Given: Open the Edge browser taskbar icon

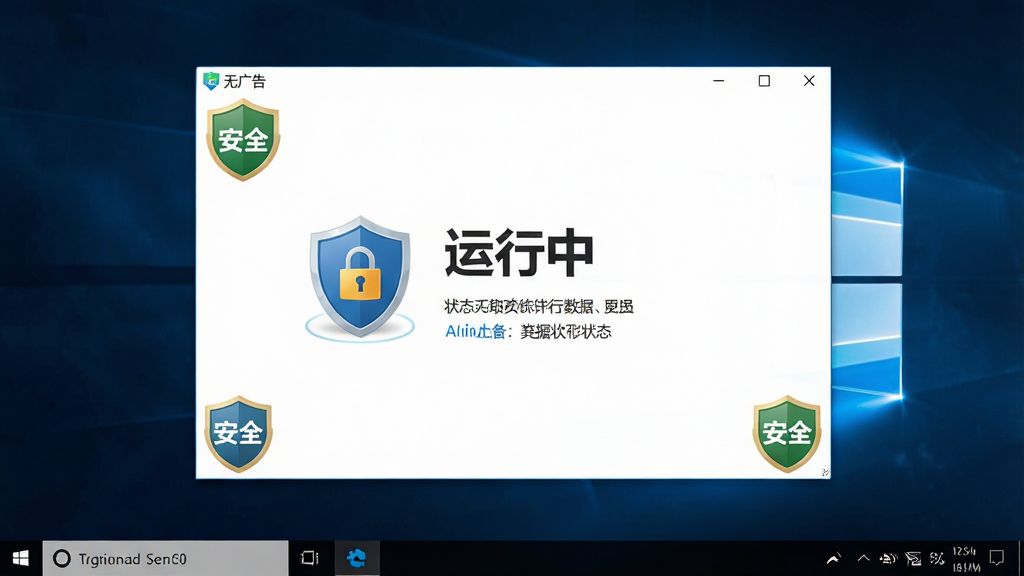Looking at the screenshot, I should pyautogui.click(x=357, y=558).
